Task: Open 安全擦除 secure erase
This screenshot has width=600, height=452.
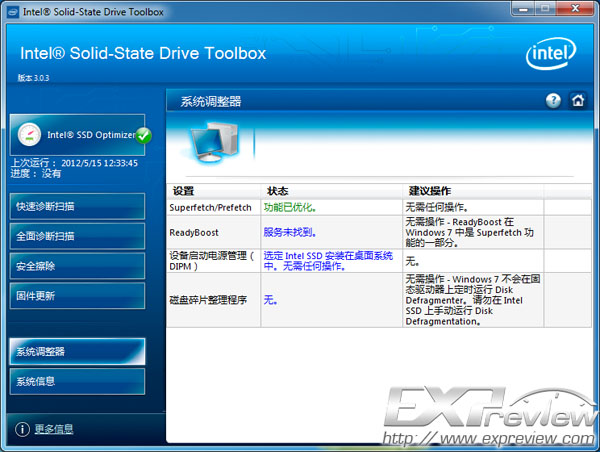Action: click(77, 266)
